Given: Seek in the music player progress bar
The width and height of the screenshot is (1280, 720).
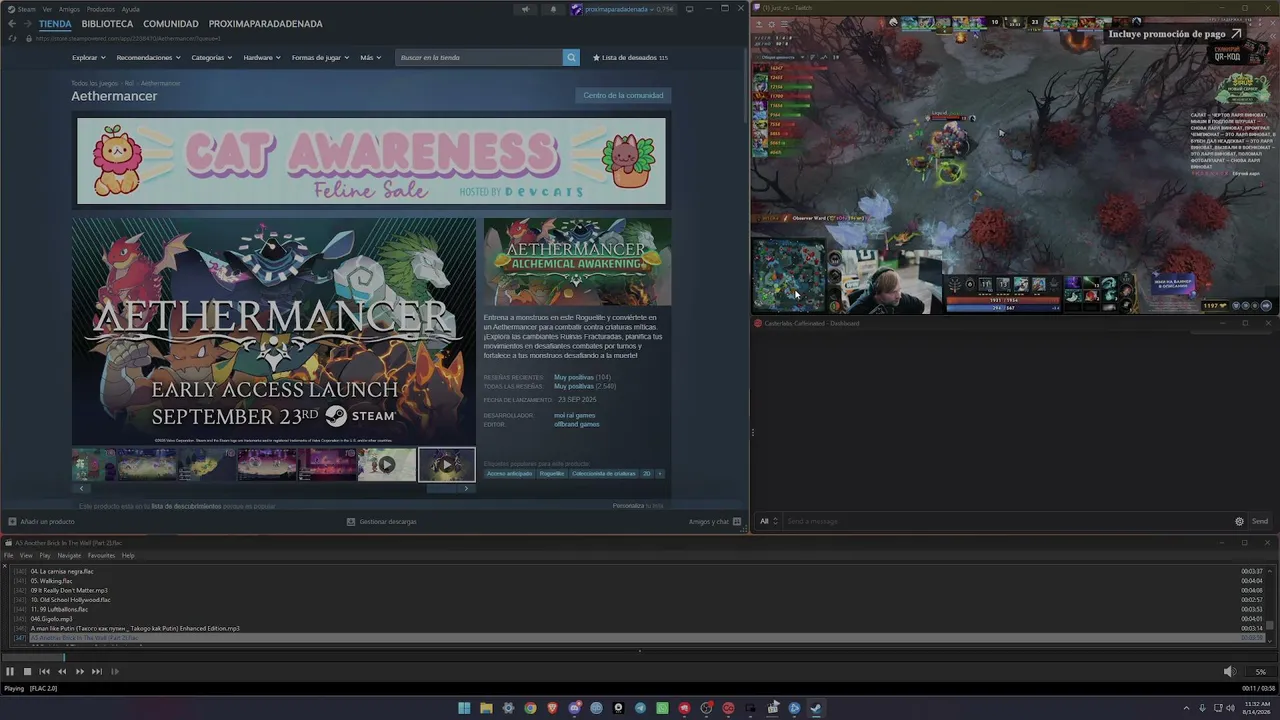Looking at the screenshot, I should (x=640, y=657).
